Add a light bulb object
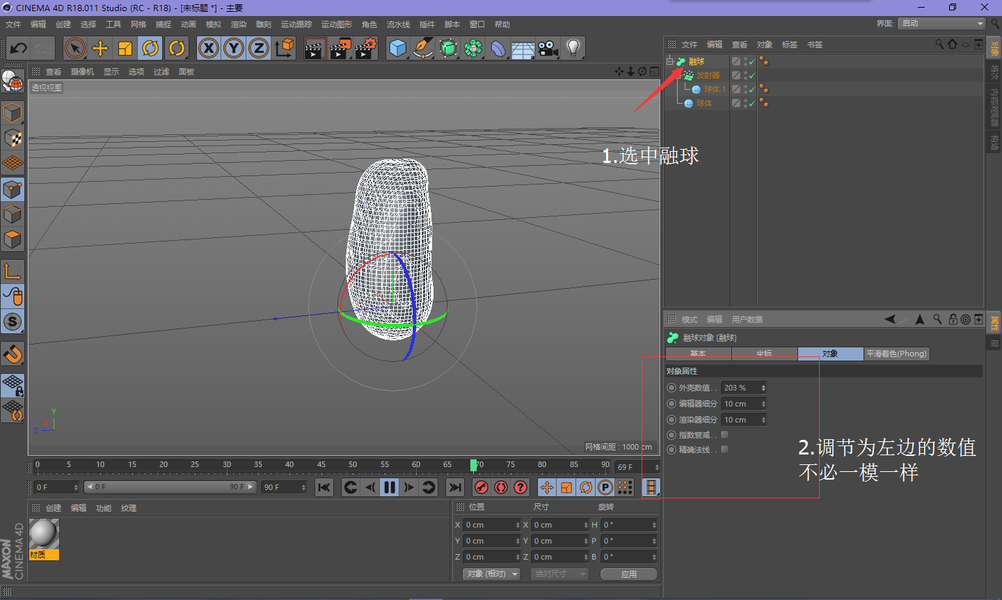The width and height of the screenshot is (1002, 600). pos(573,48)
